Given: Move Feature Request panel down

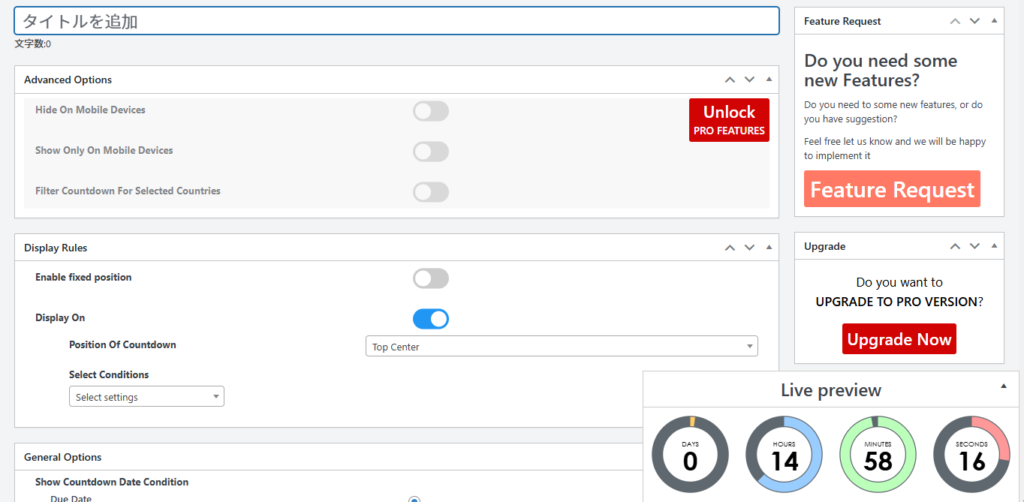Looking at the screenshot, I should 974,21.
